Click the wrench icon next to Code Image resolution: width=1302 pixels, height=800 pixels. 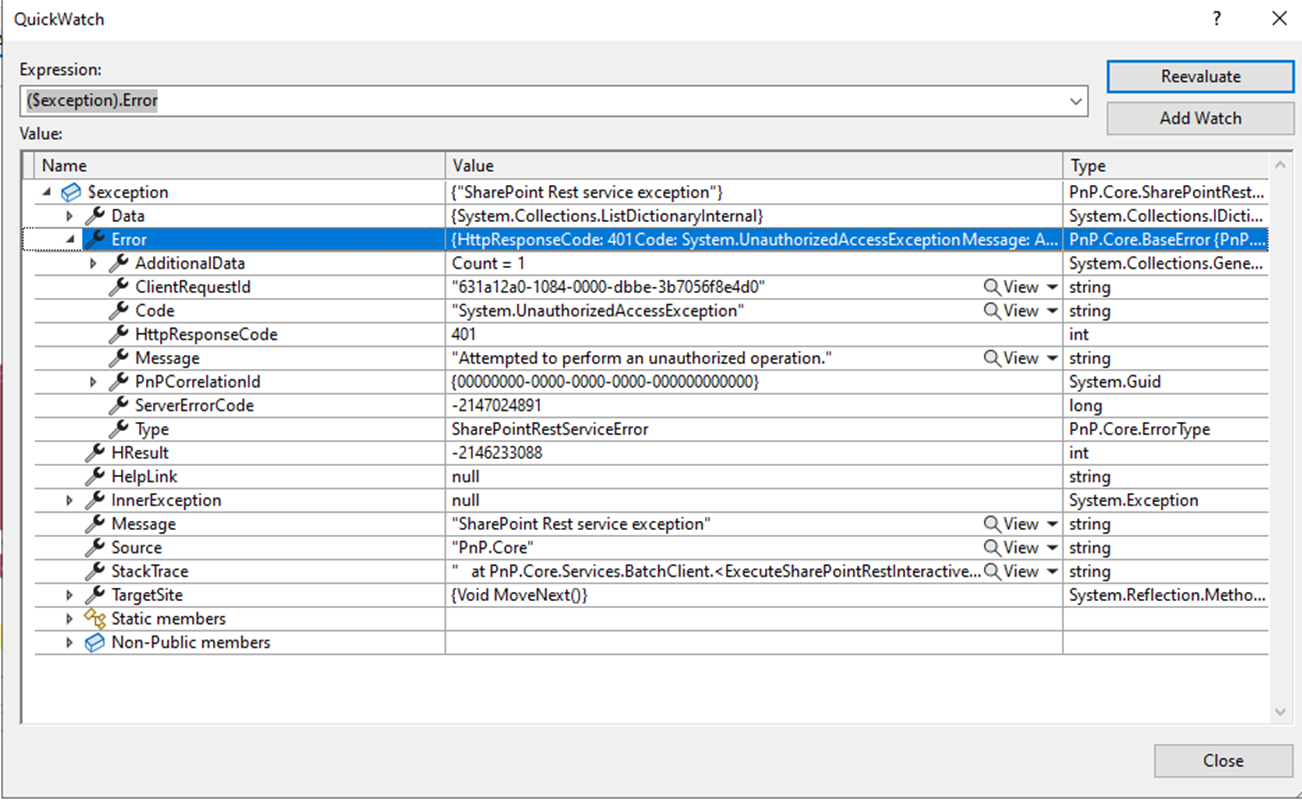(119, 310)
